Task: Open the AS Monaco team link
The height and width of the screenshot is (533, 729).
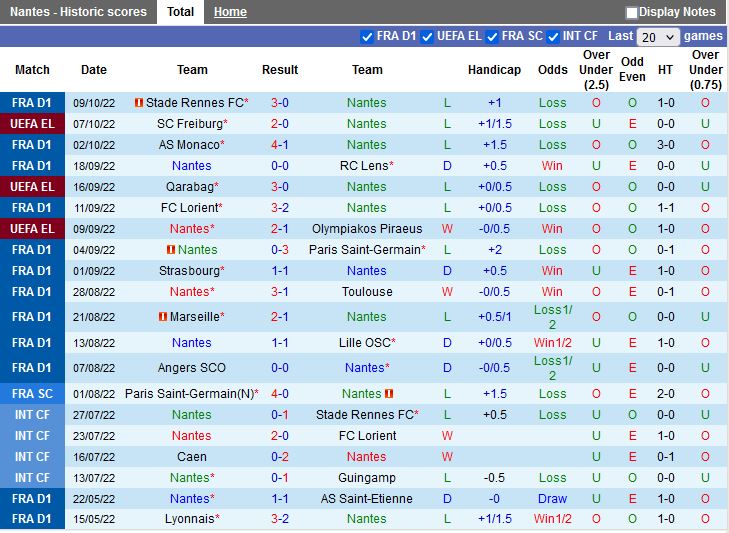Action: point(190,145)
